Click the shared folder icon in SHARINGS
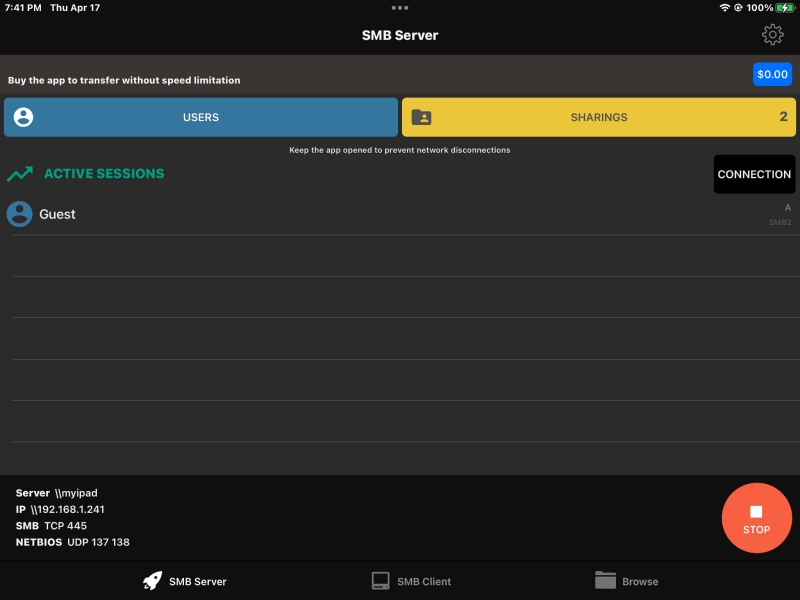 click(421, 117)
